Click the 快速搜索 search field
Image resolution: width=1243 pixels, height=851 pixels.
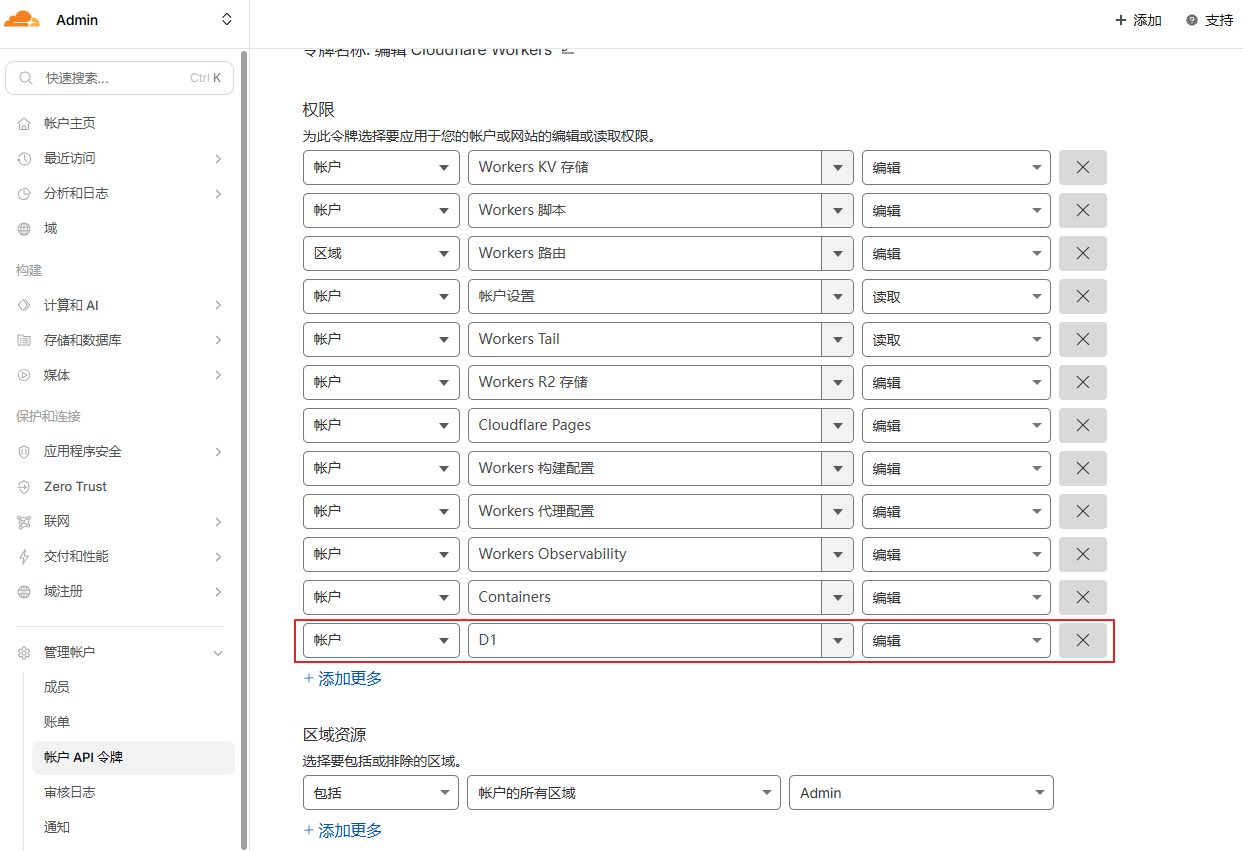119,78
